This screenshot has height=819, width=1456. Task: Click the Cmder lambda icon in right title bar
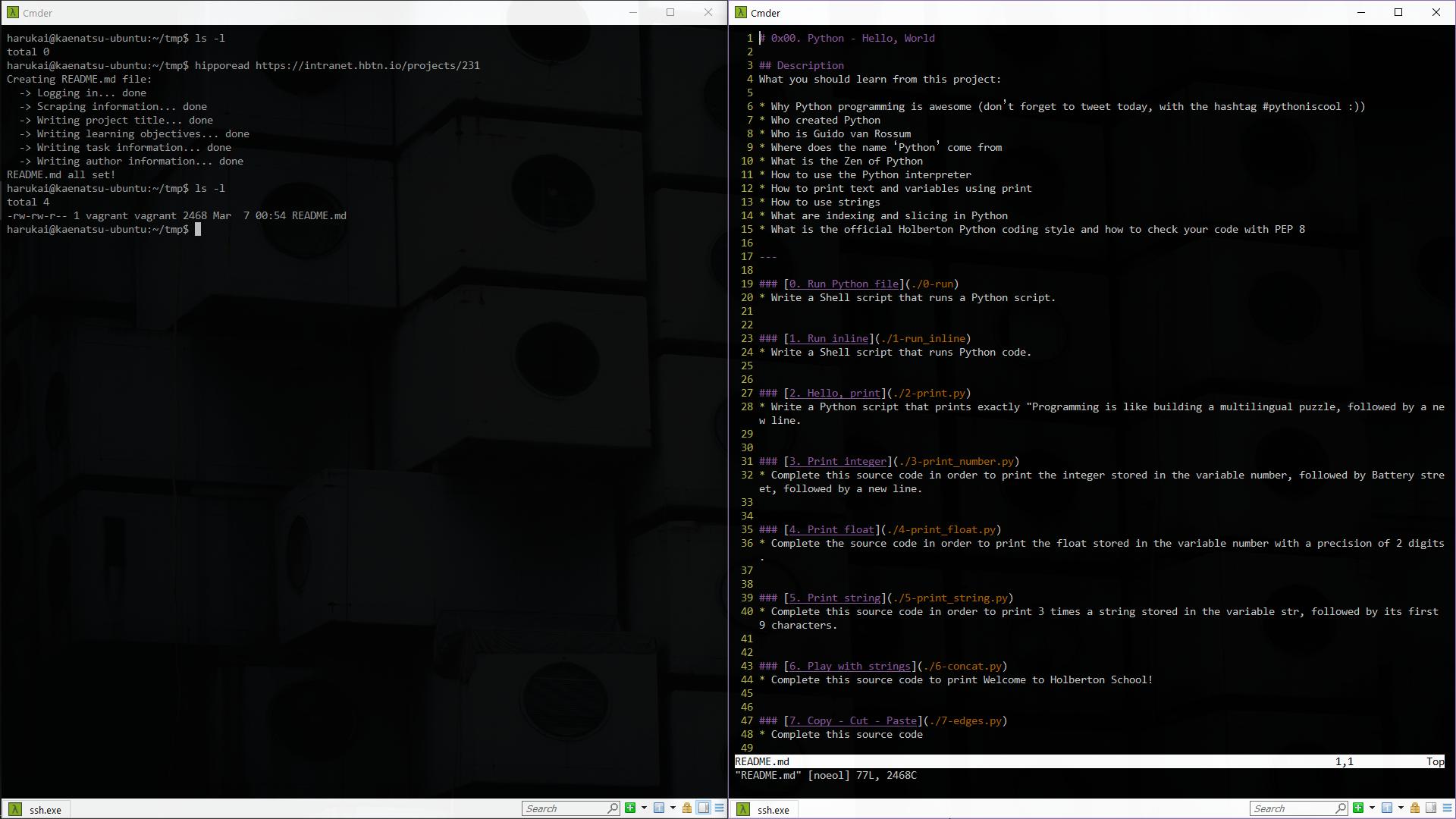[x=741, y=12]
